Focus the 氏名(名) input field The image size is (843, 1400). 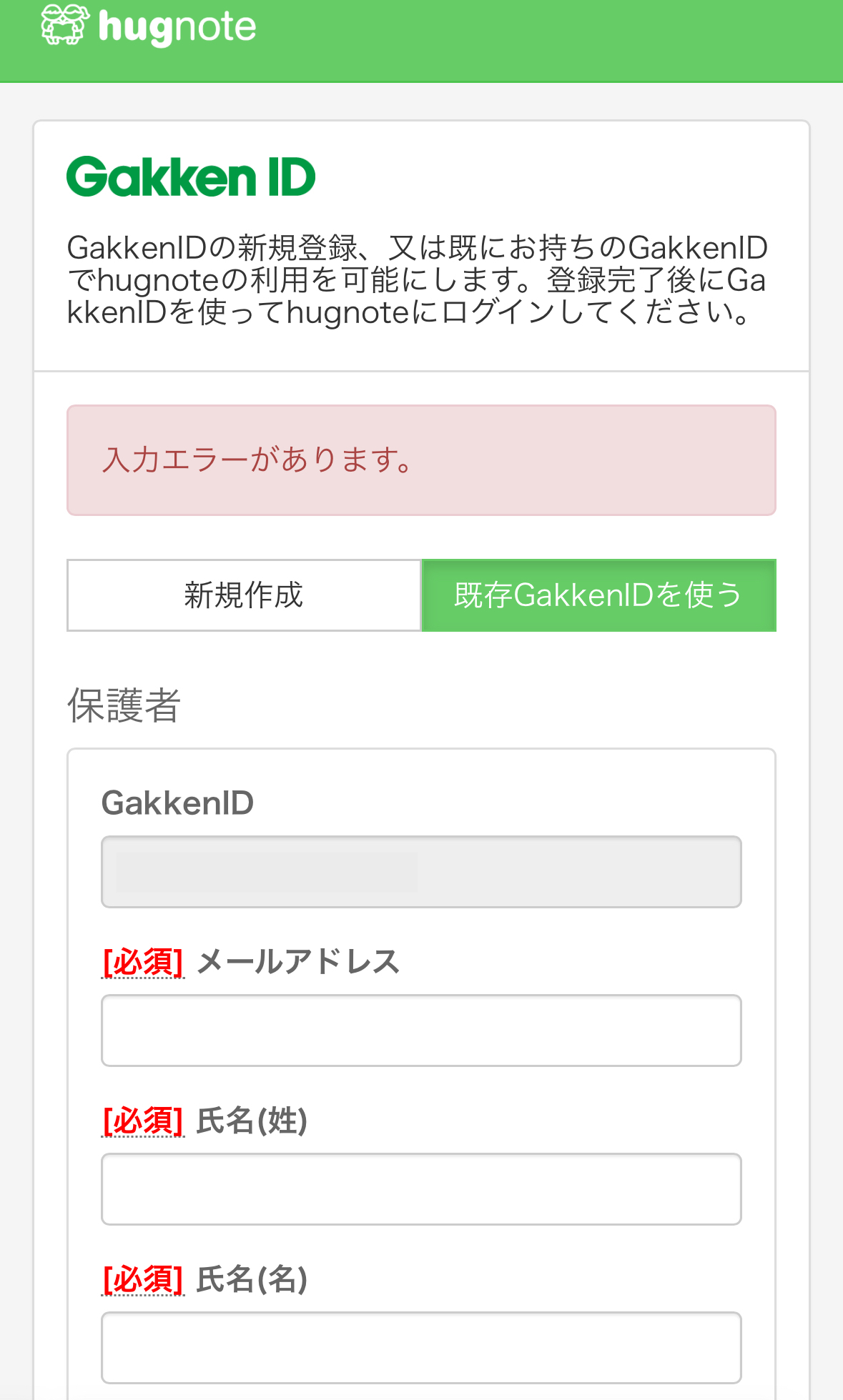(x=421, y=1348)
